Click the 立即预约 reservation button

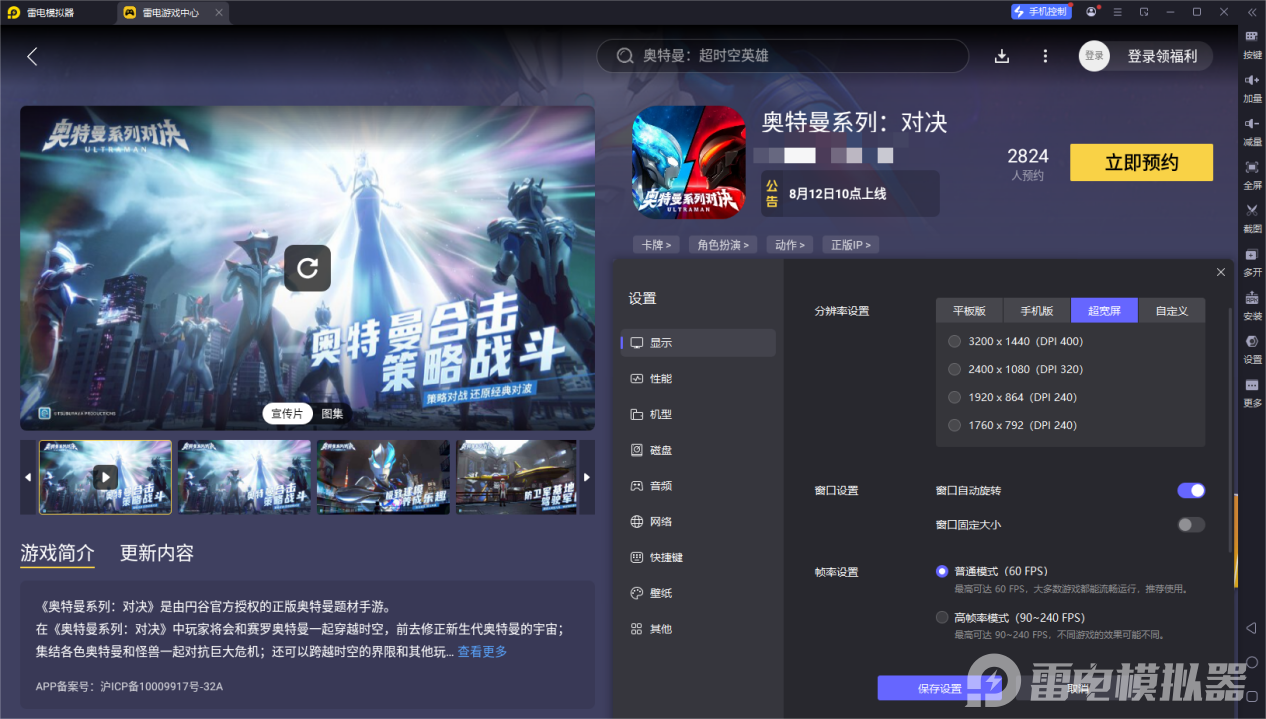click(x=1141, y=162)
